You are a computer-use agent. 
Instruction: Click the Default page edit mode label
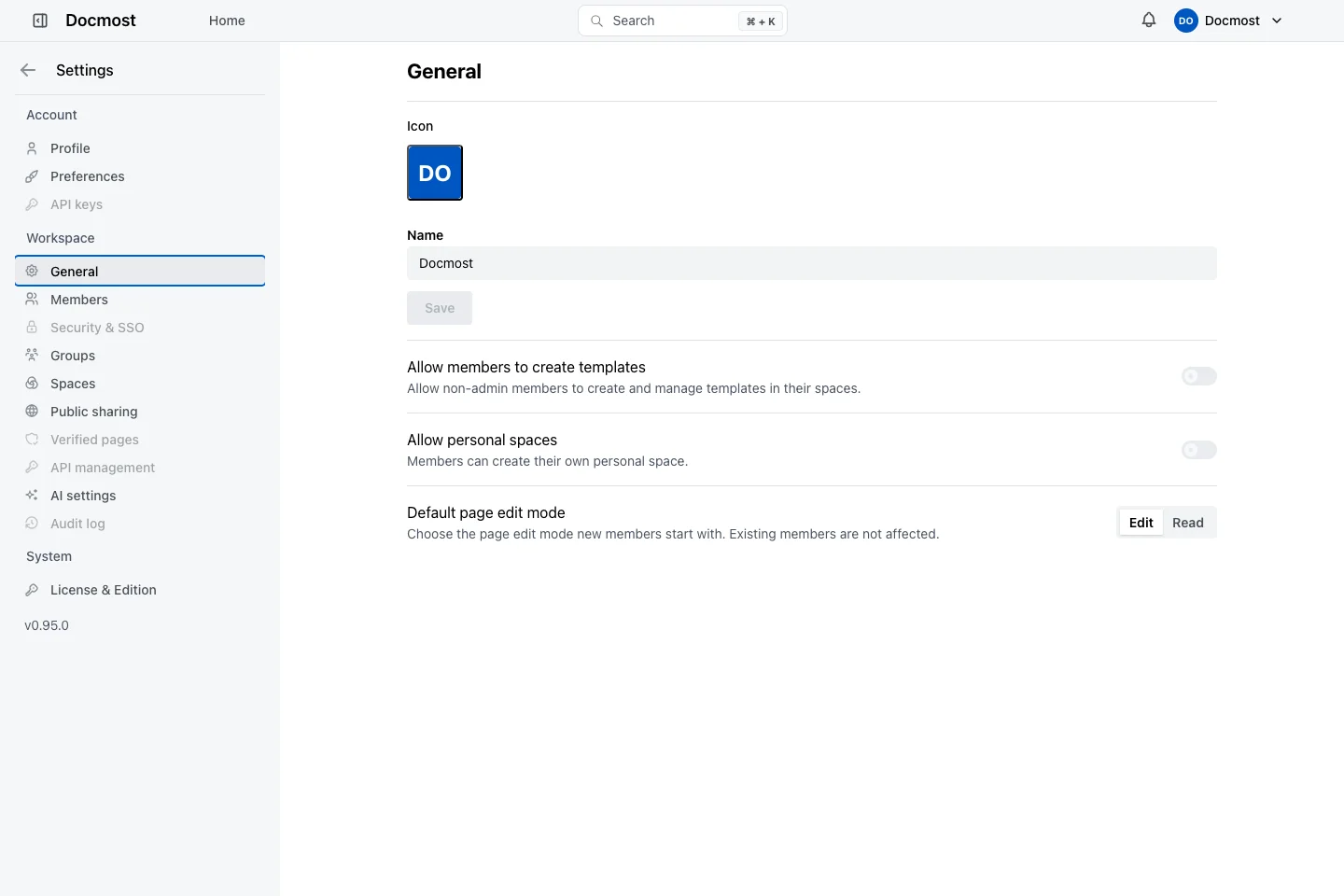486,512
